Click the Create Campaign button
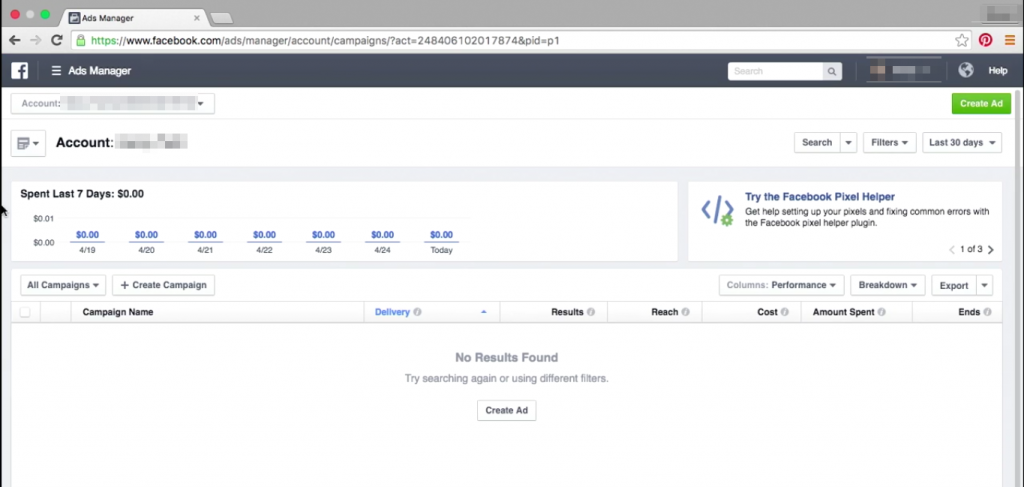The width and height of the screenshot is (1024, 487). [163, 285]
